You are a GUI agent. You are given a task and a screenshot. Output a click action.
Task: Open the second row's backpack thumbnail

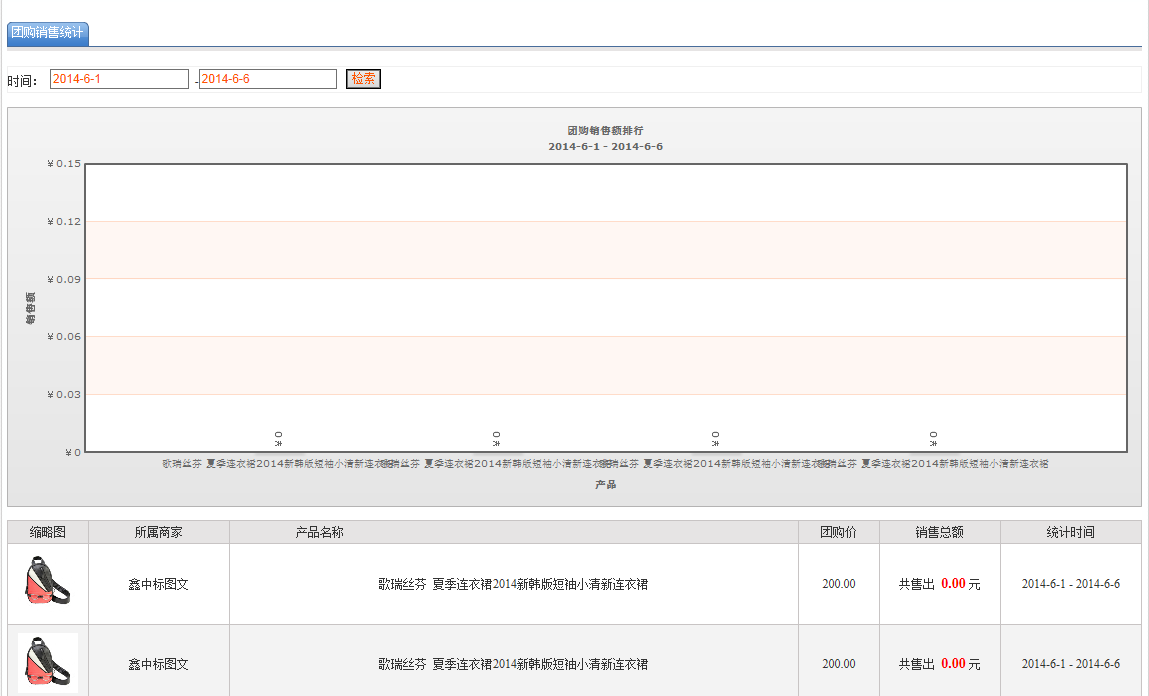pos(47,662)
